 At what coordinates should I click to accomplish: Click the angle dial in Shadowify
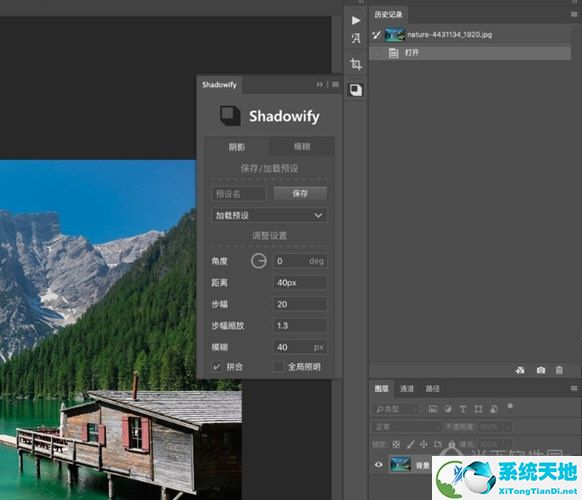pyautogui.click(x=258, y=261)
